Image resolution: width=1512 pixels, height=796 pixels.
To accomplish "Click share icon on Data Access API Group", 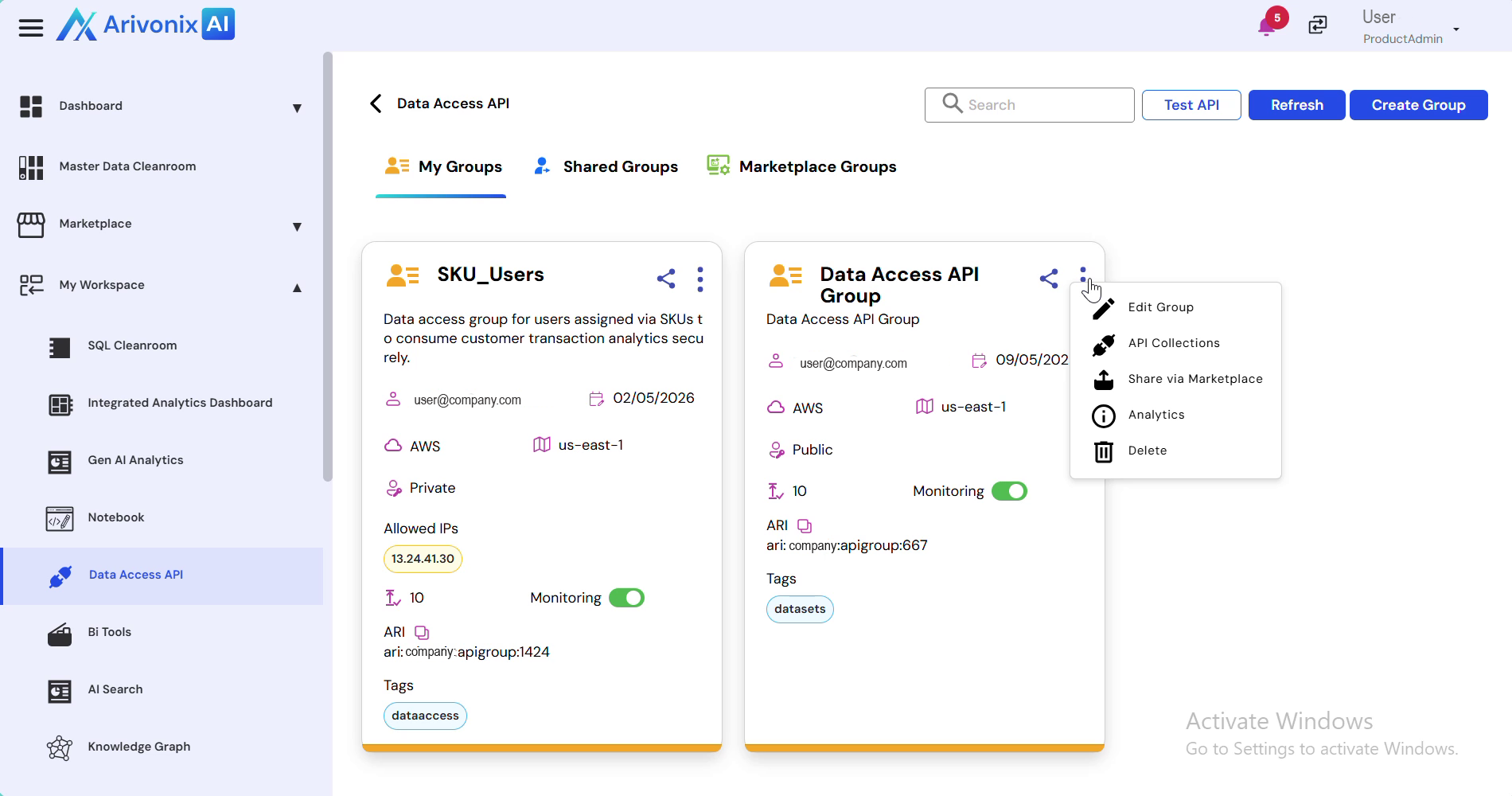I will (1049, 279).
